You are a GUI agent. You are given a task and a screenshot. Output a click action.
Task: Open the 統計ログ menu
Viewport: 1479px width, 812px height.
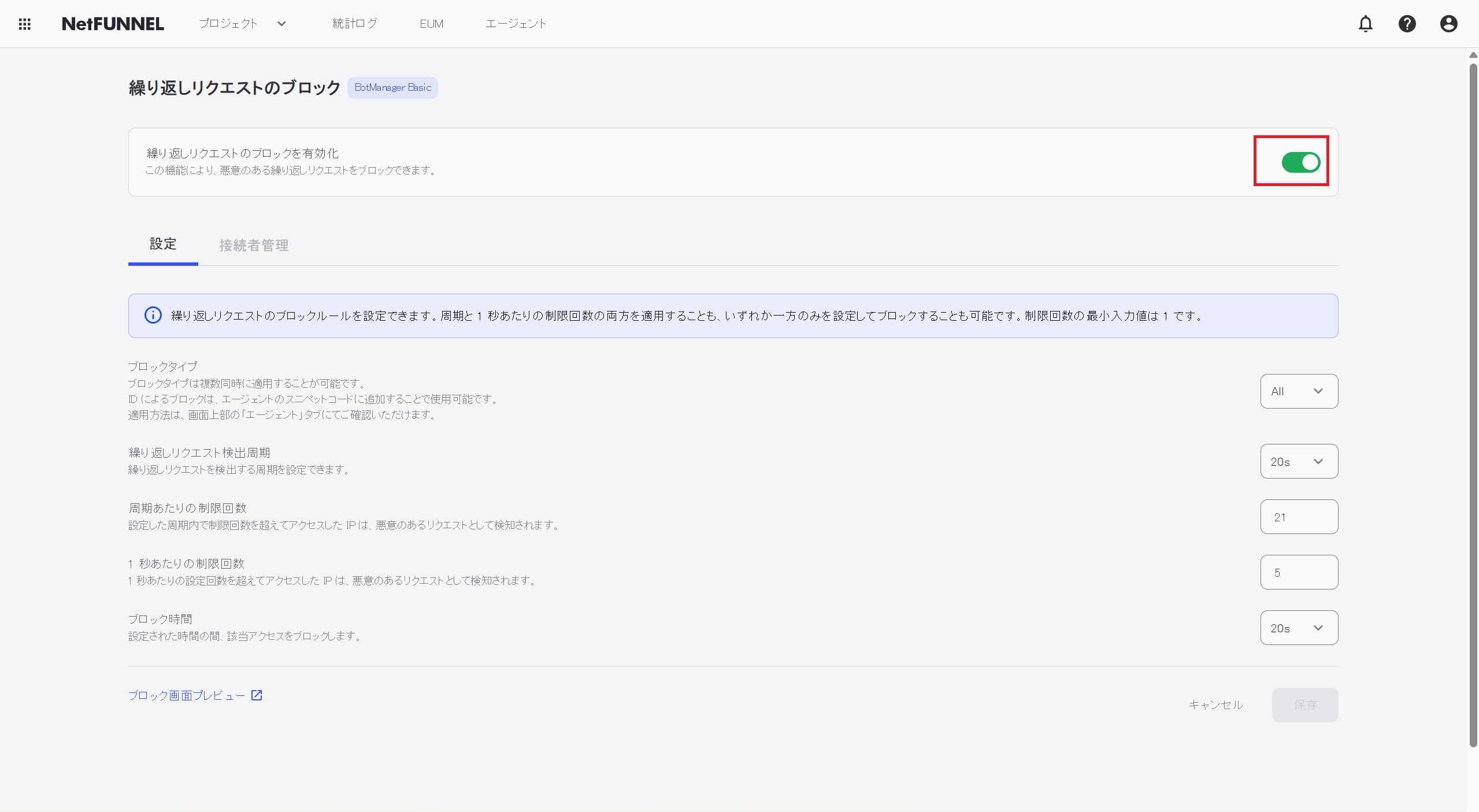coord(354,24)
